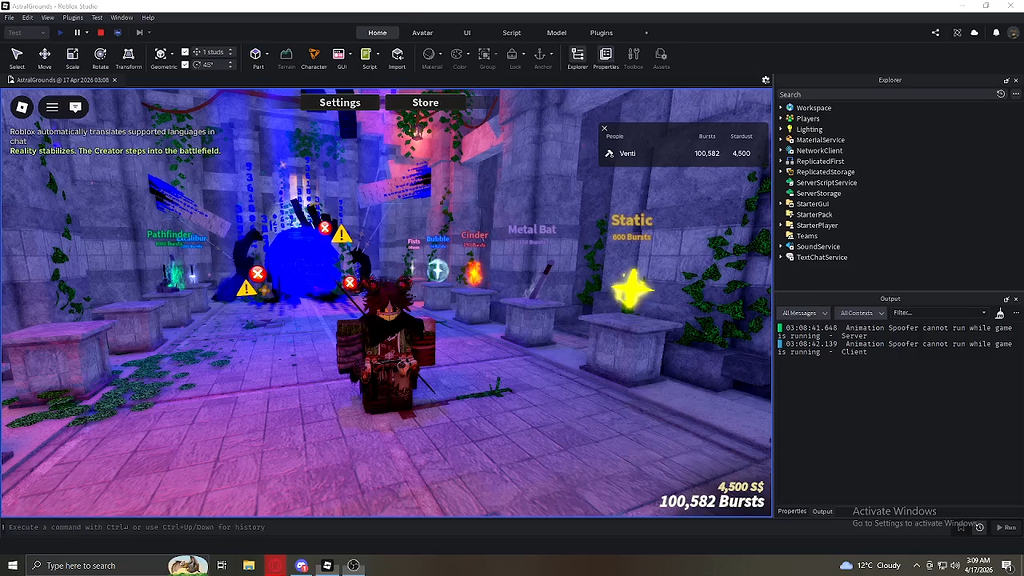1024x576 pixels.
Task: Toggle the studs move snapping checkbox
Action: click(x=185, y=52)
